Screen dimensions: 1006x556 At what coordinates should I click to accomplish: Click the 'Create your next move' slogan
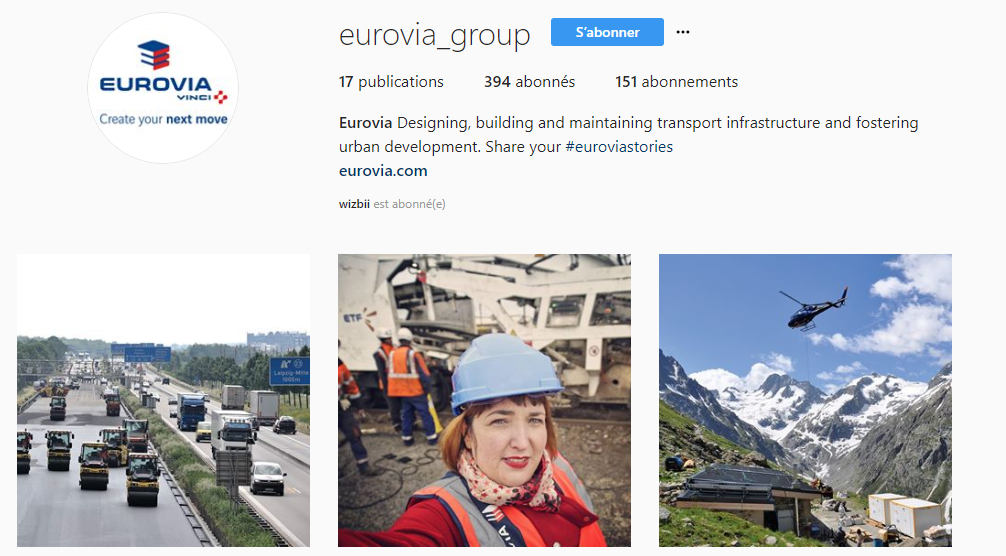(163, 119)
